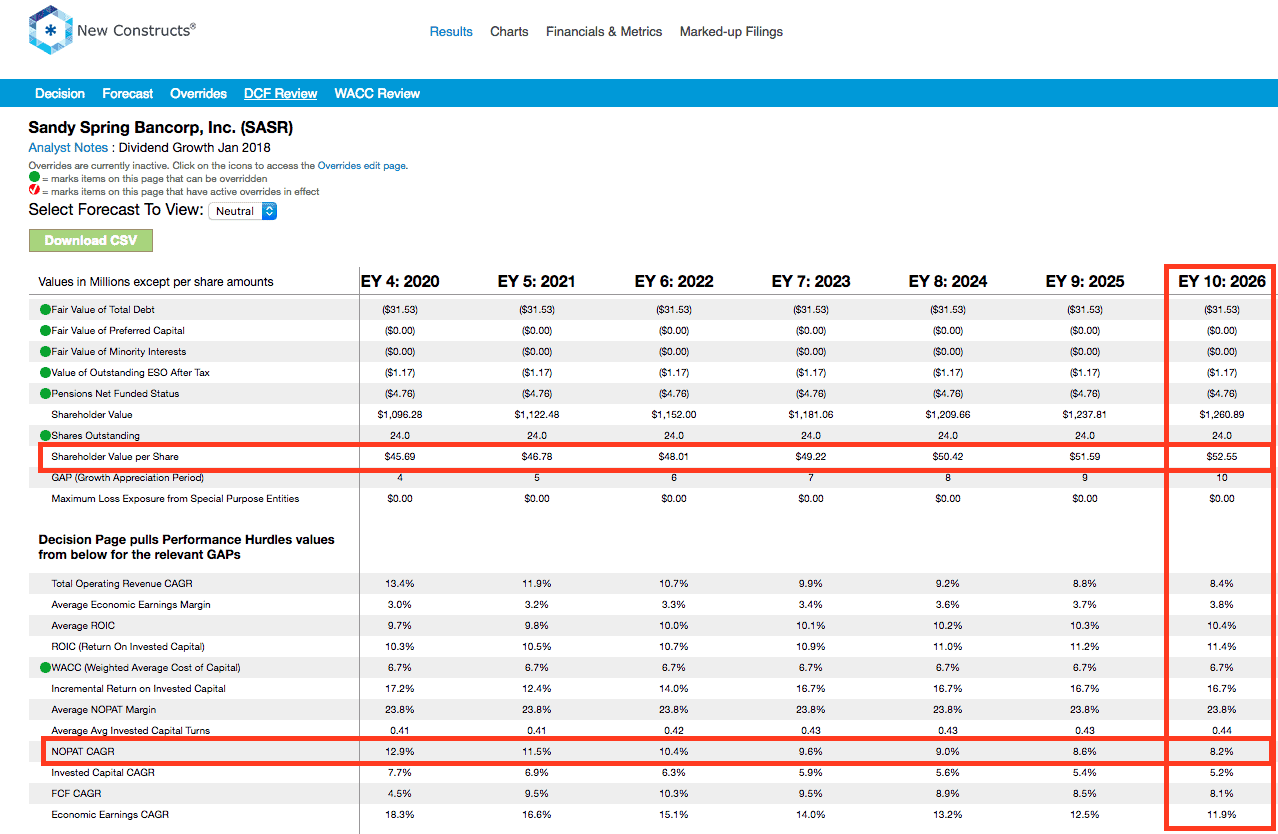Open Financials & Metrics menu
The image size is (1278, 834).
click(x=604, y=32)
